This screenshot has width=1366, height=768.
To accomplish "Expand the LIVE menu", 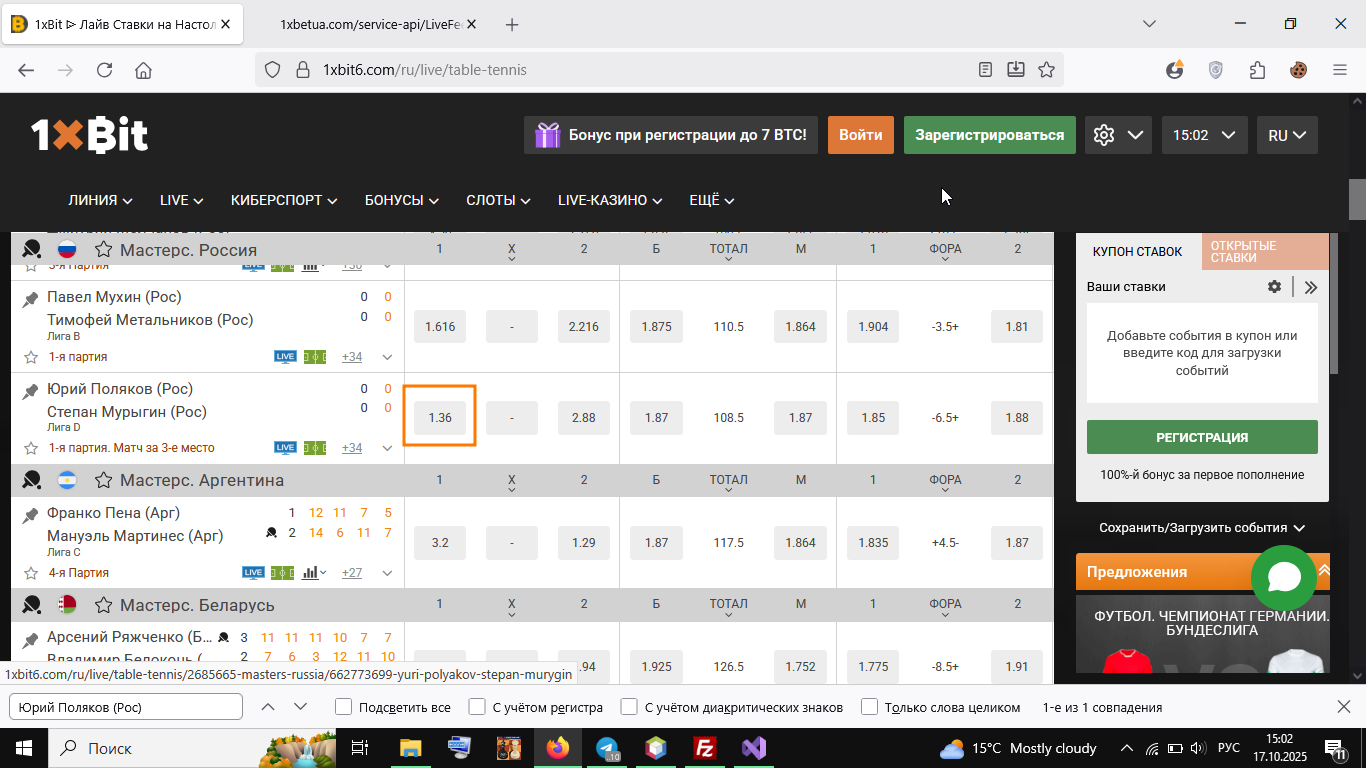I will (181, 200).
